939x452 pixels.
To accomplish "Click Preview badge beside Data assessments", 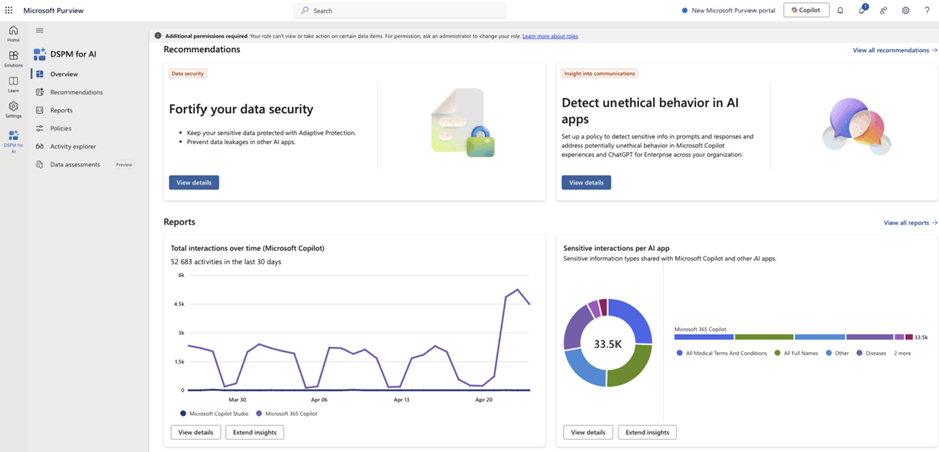I will click(124, 165).
